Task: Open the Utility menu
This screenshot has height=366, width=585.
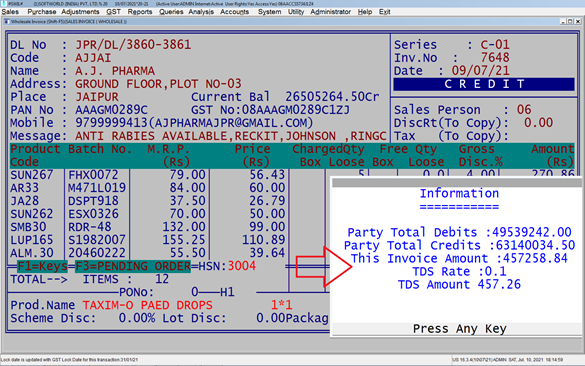Action: point(296,12)
